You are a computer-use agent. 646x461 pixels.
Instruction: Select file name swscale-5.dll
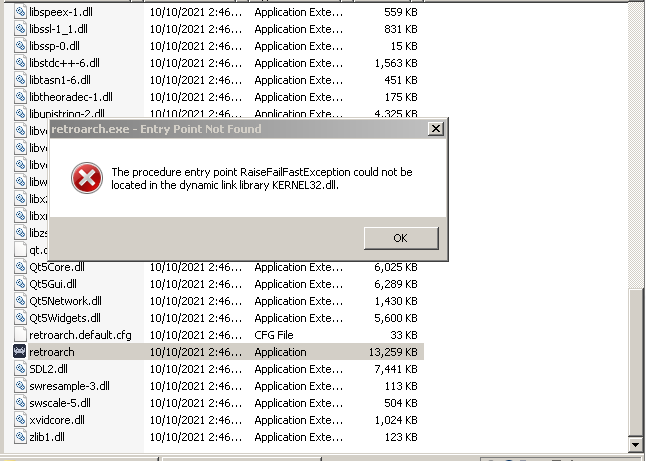pos(60,402)
